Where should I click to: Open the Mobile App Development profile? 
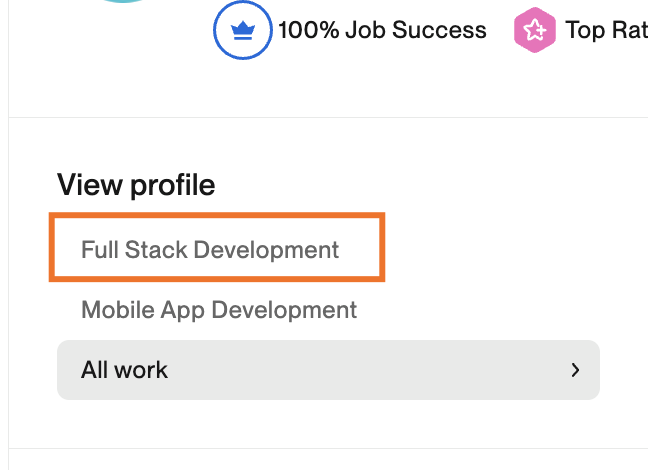219,310
